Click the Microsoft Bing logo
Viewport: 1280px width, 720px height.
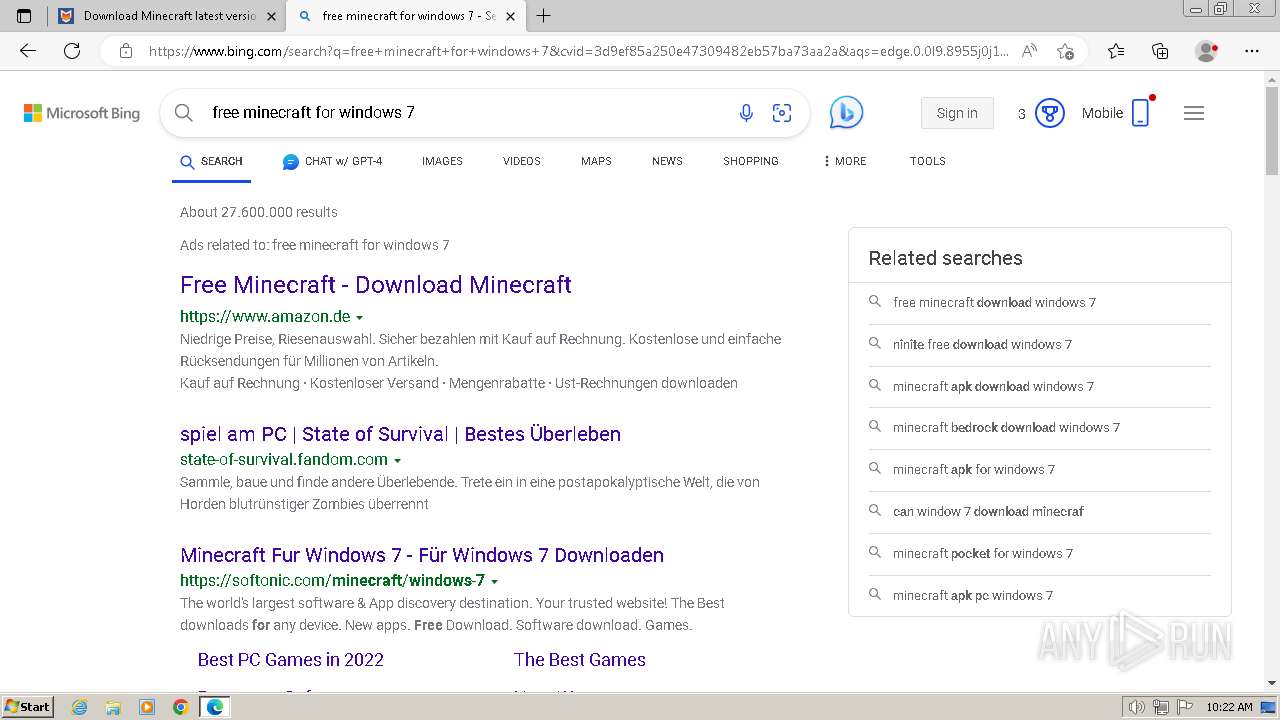(82, 113)
